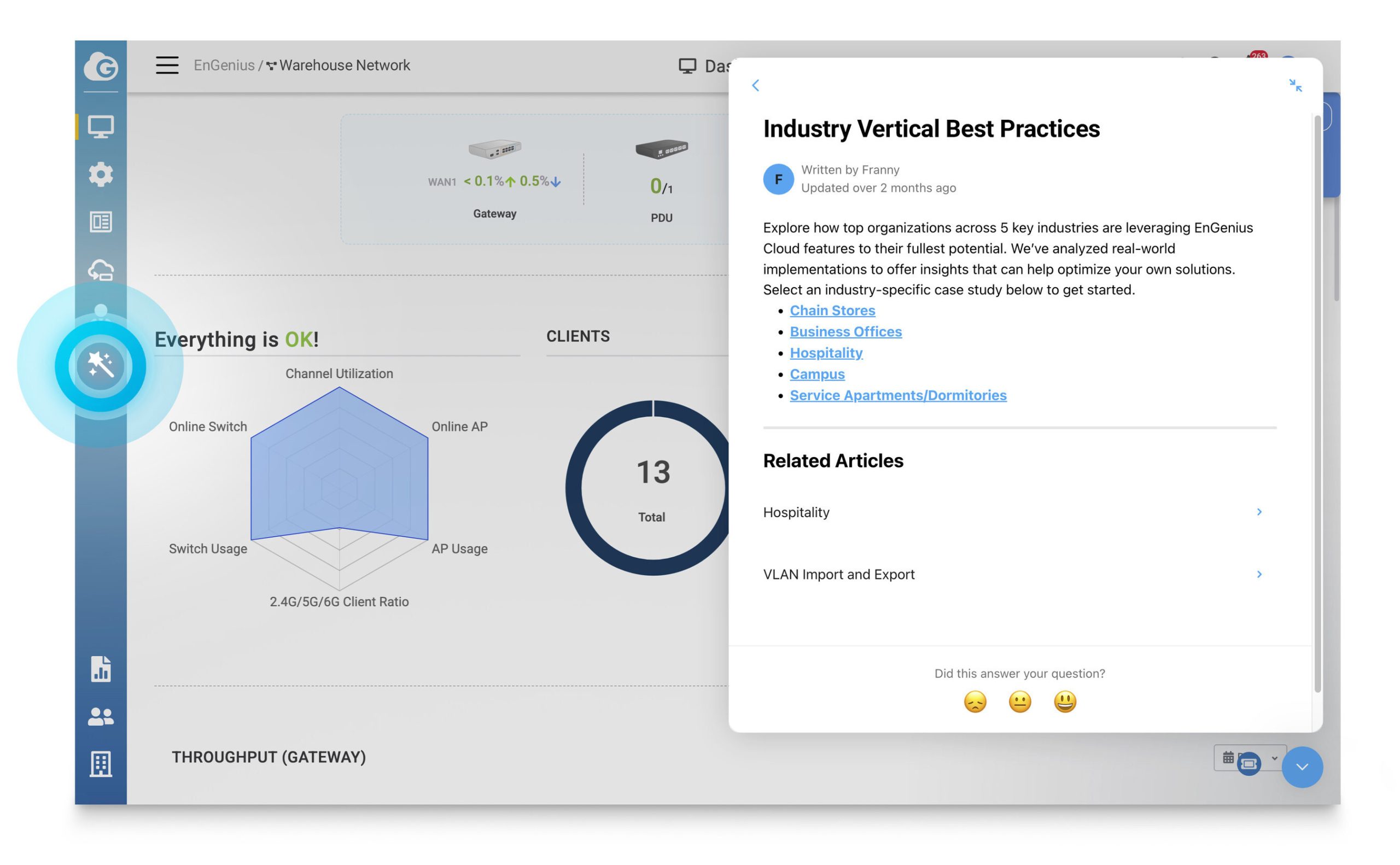This screenshot has height=865, width=1400.
Task: Click author avatar F
Action: 778,179
